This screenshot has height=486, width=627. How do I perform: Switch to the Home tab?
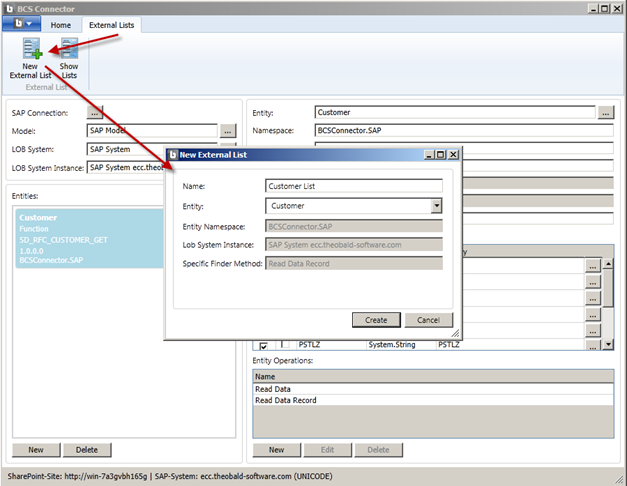coord(61,24)
